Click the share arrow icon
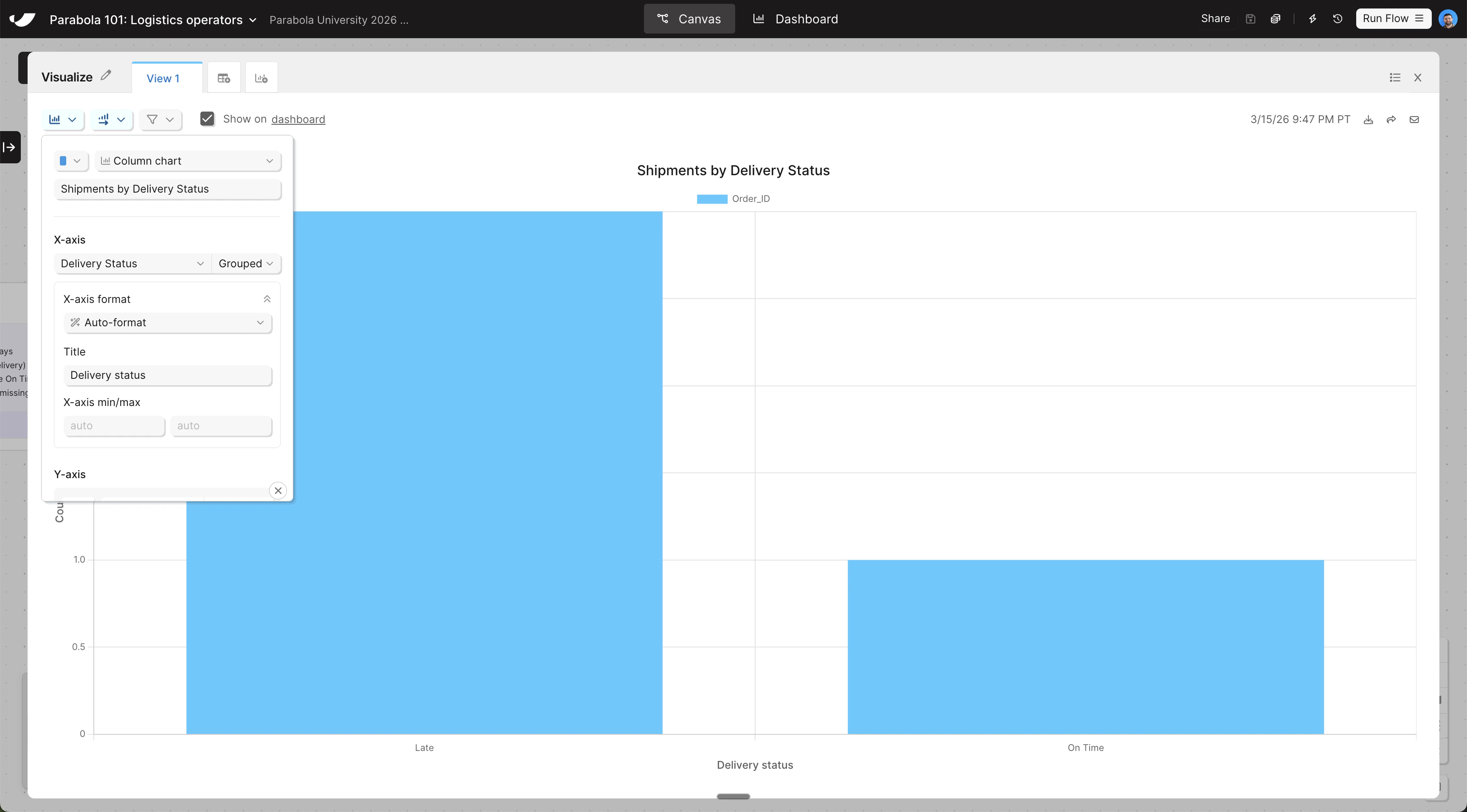Image resolution: width=1467 pixels, height=812 pixels. pyautogui.click(x=1391, y=120)
